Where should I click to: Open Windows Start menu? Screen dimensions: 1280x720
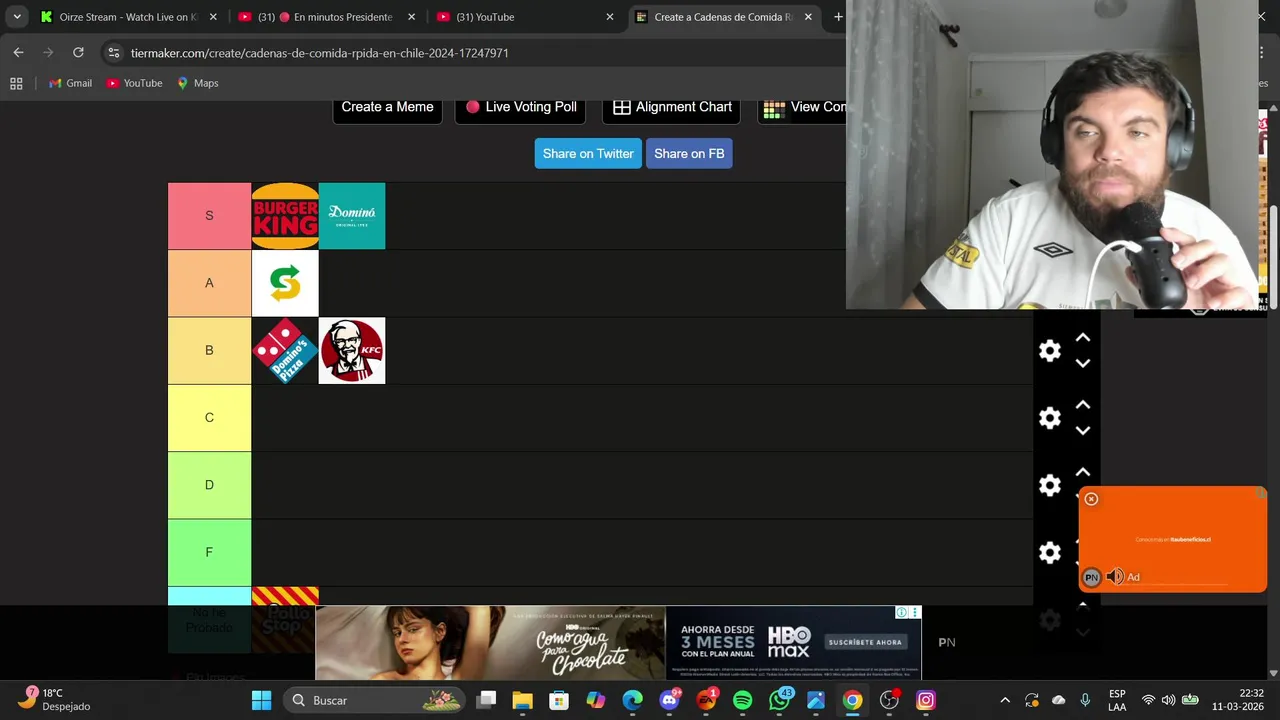261,700
